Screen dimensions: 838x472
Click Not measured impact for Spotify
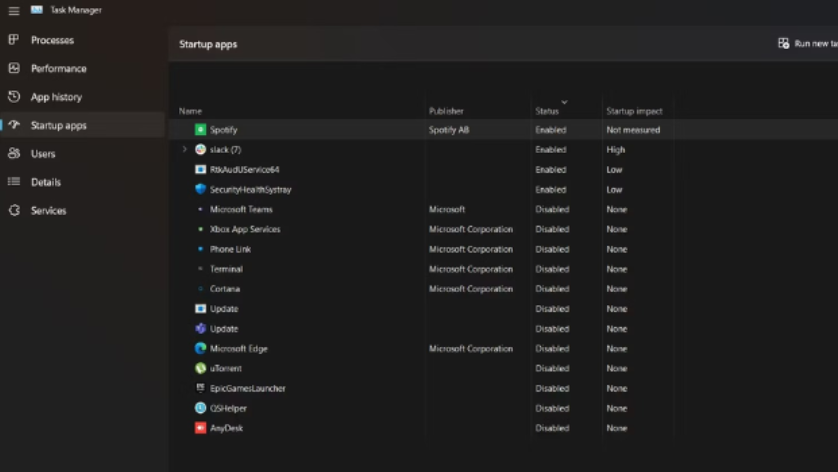[x=633, y=130]
